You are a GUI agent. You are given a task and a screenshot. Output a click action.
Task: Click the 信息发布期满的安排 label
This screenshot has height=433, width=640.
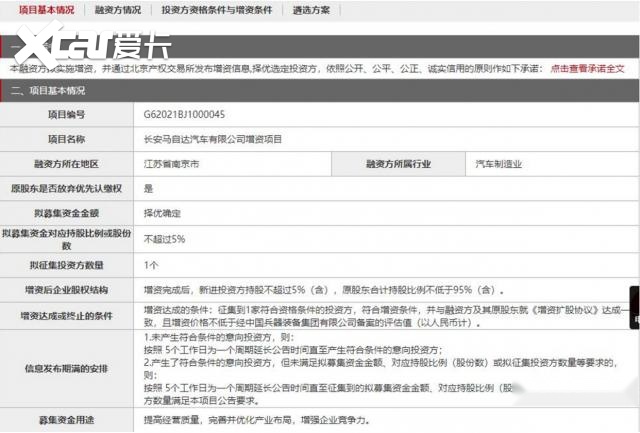tap(67, 369)
